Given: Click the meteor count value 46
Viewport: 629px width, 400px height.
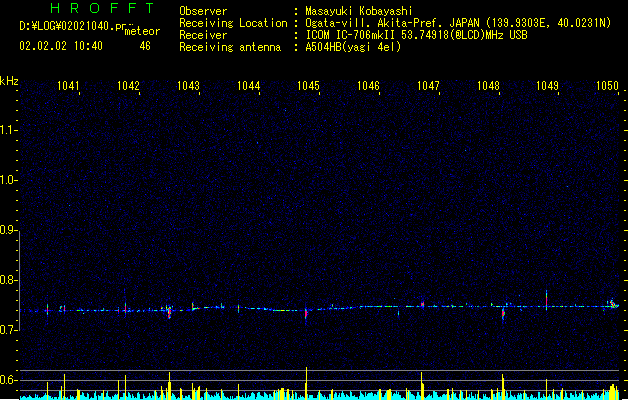Looking at the screenshot, I should tap(145, 46).
